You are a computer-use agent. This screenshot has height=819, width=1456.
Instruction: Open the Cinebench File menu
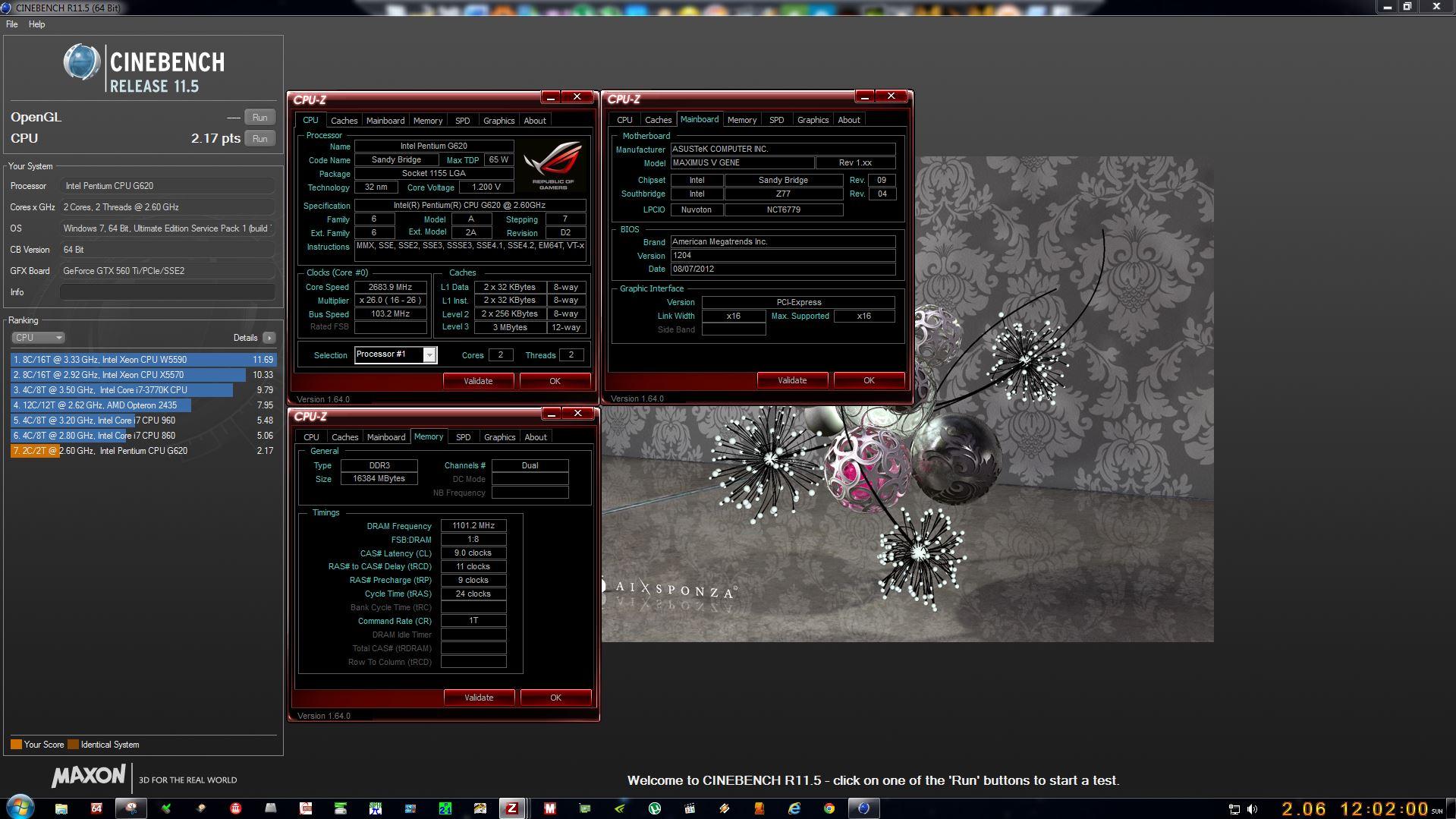pyautogui.click(x=12, y=24)
